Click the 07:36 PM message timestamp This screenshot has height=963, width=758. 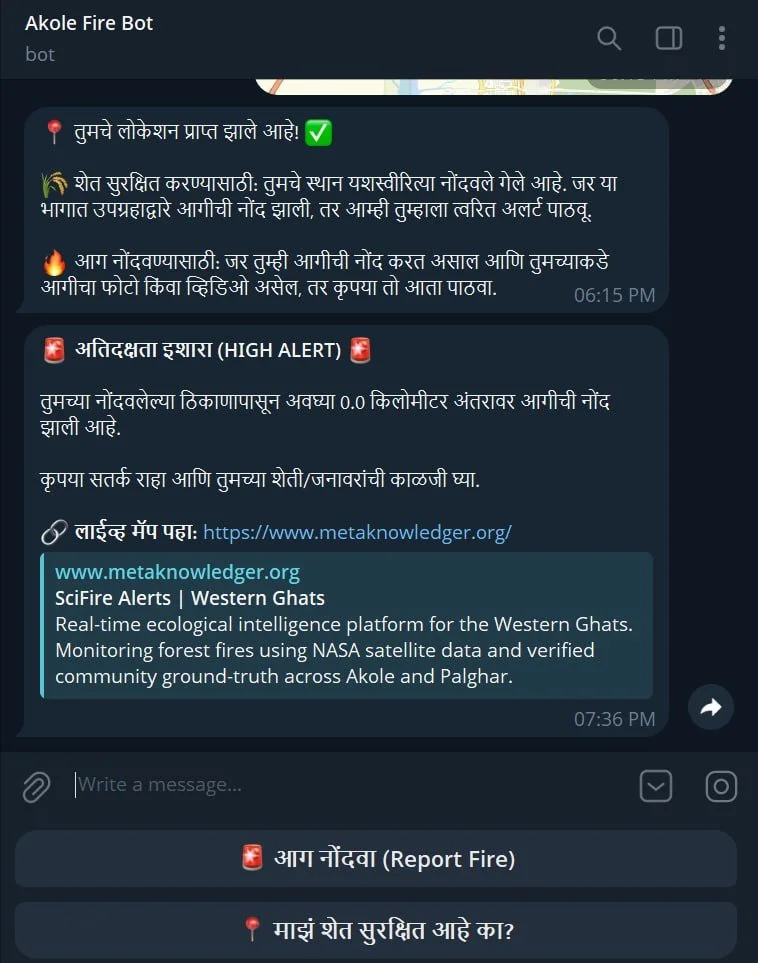click(x=614, y=719)
